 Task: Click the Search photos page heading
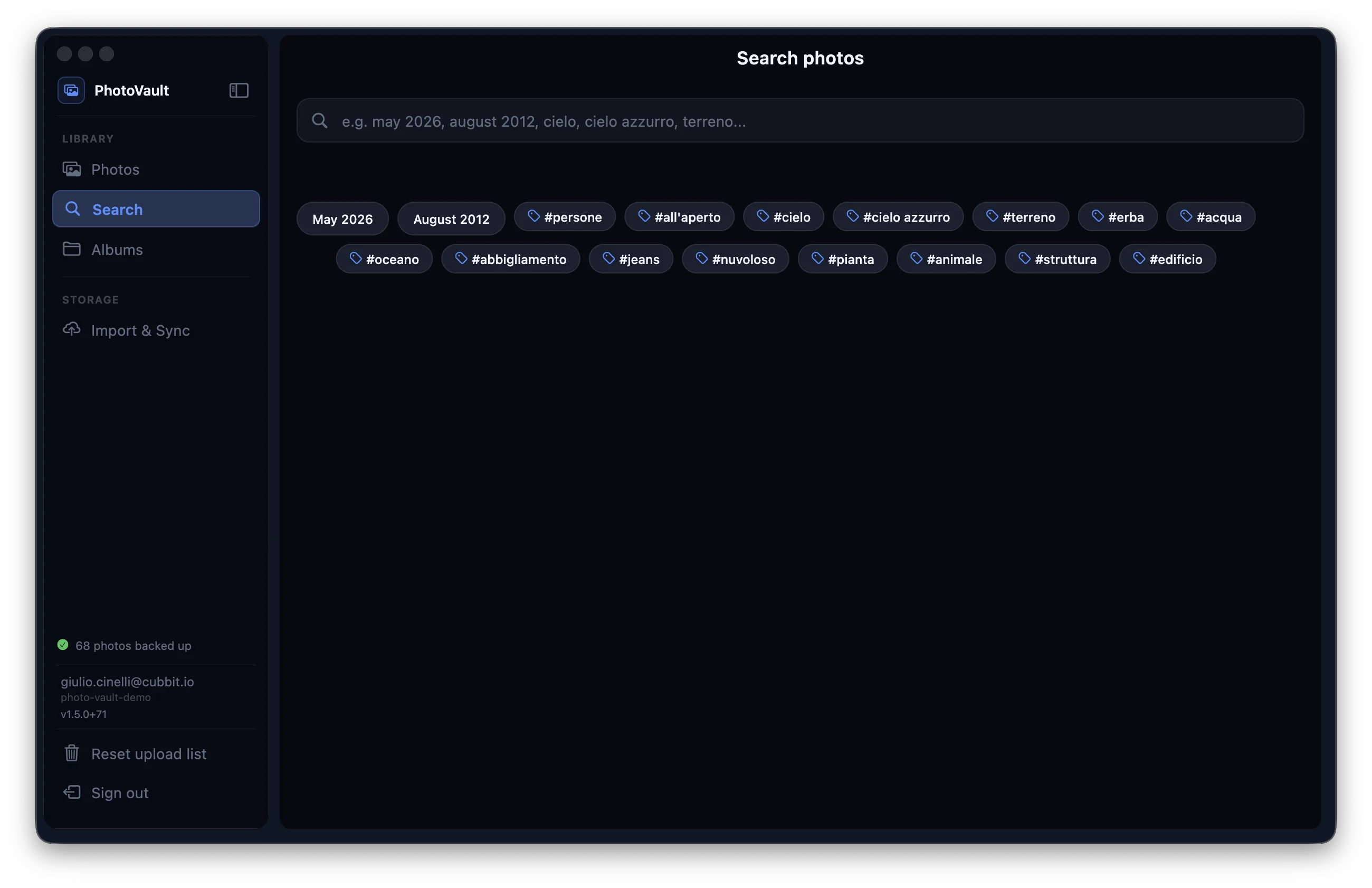(800, 58)
